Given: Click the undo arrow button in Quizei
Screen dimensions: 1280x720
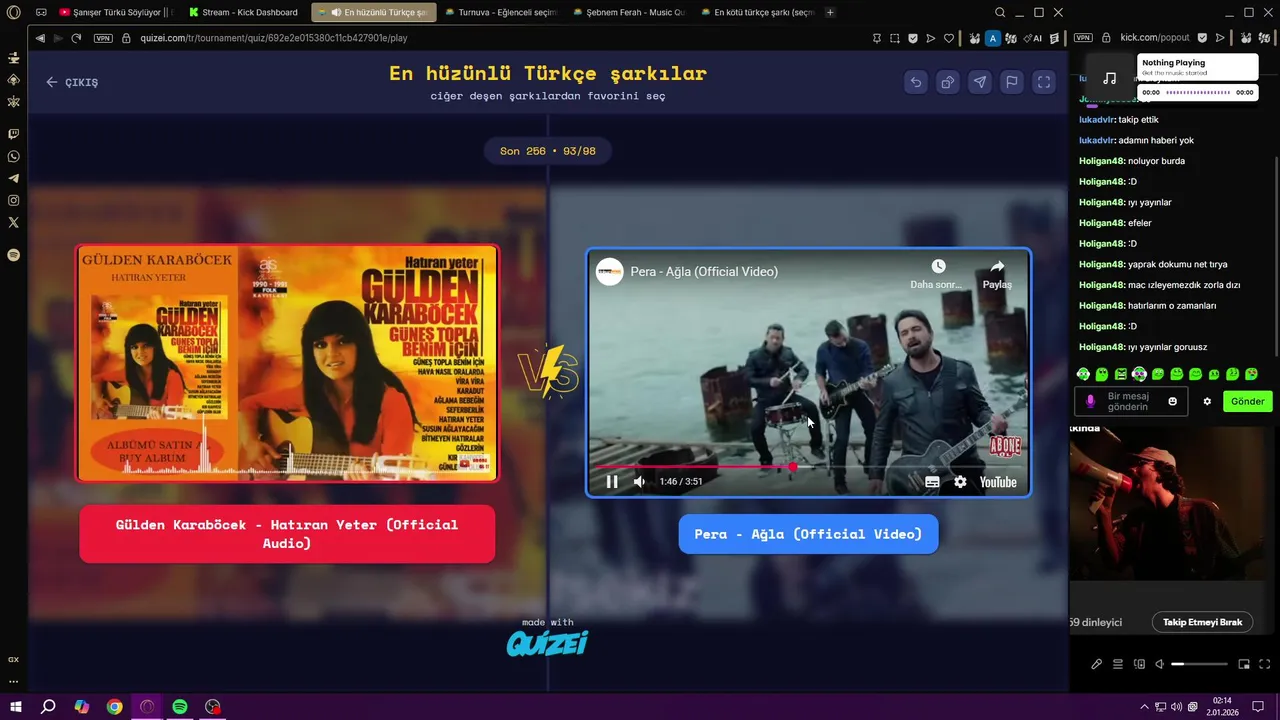Looking at the screenshot, I should (915, 83).
